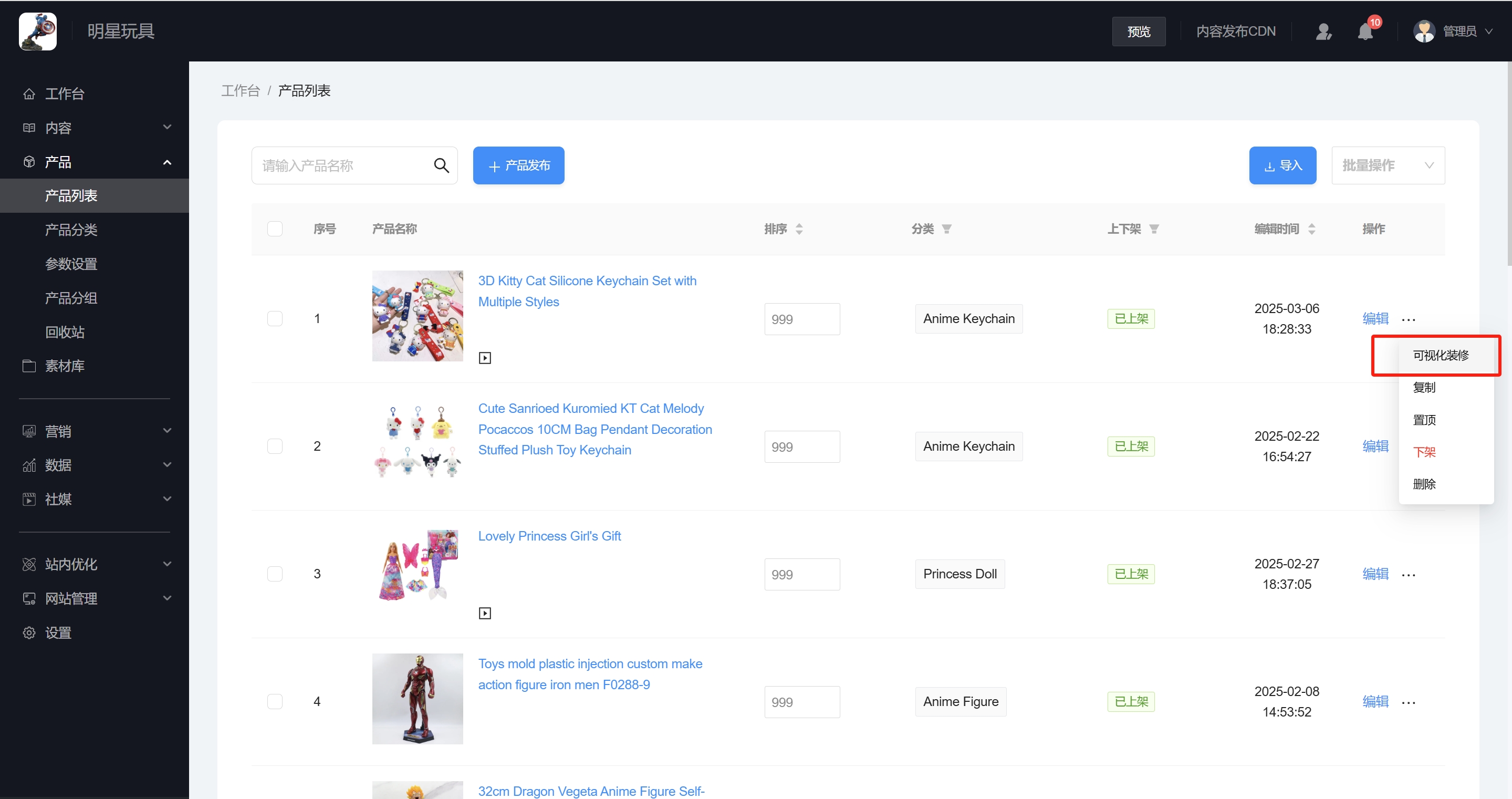Click the user profile icon beside the bell
The height and width of the screenshot is (799, 1512).
coord(1323,31)
